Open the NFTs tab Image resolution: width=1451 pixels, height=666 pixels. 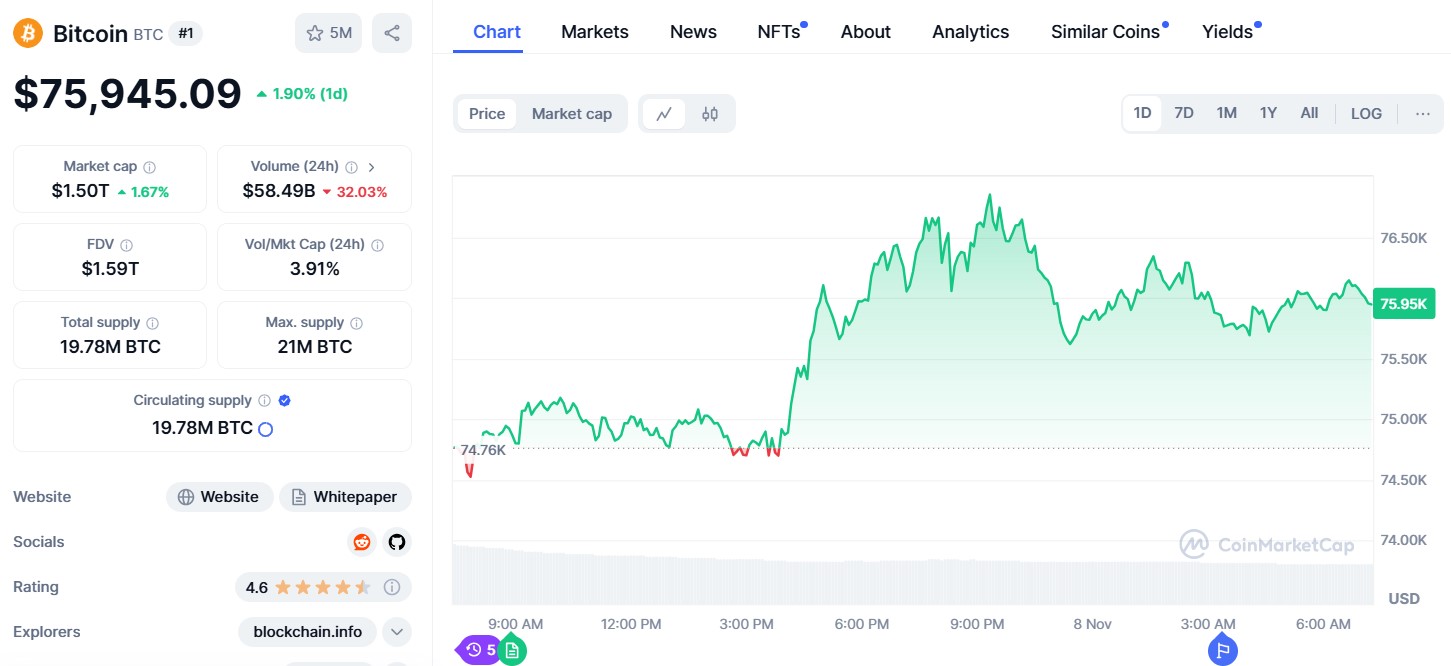coord(781,32)
